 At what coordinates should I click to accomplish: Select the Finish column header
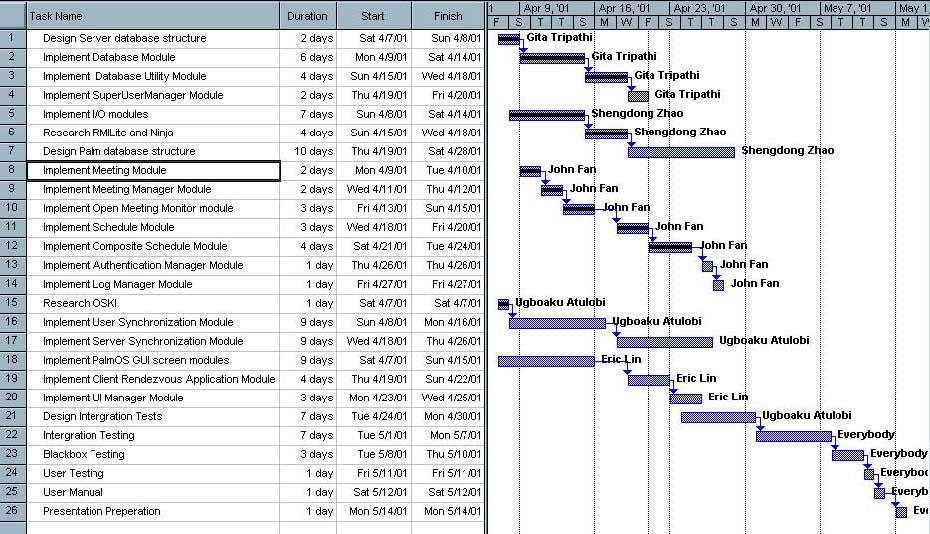coord(448,16)
